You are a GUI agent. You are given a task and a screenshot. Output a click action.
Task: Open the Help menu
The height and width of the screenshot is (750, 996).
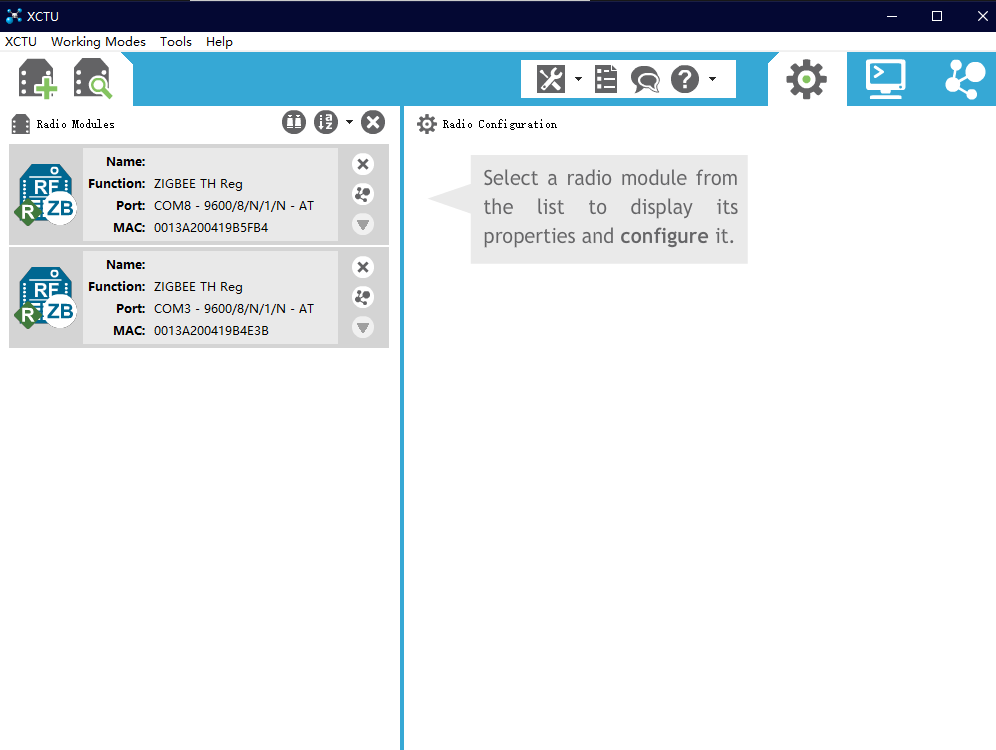(219, 41)
